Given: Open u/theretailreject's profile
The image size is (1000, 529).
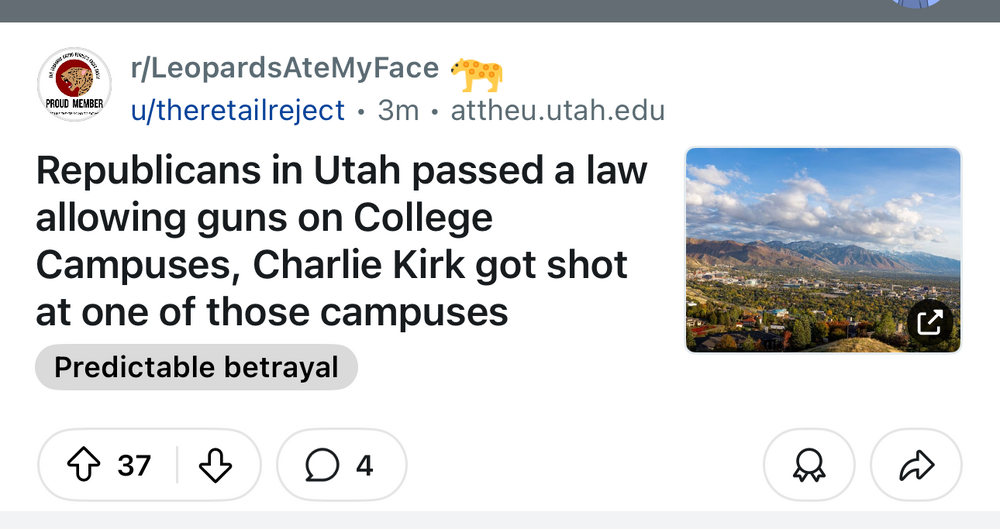Looking at the screenshot, I should 238,110.
